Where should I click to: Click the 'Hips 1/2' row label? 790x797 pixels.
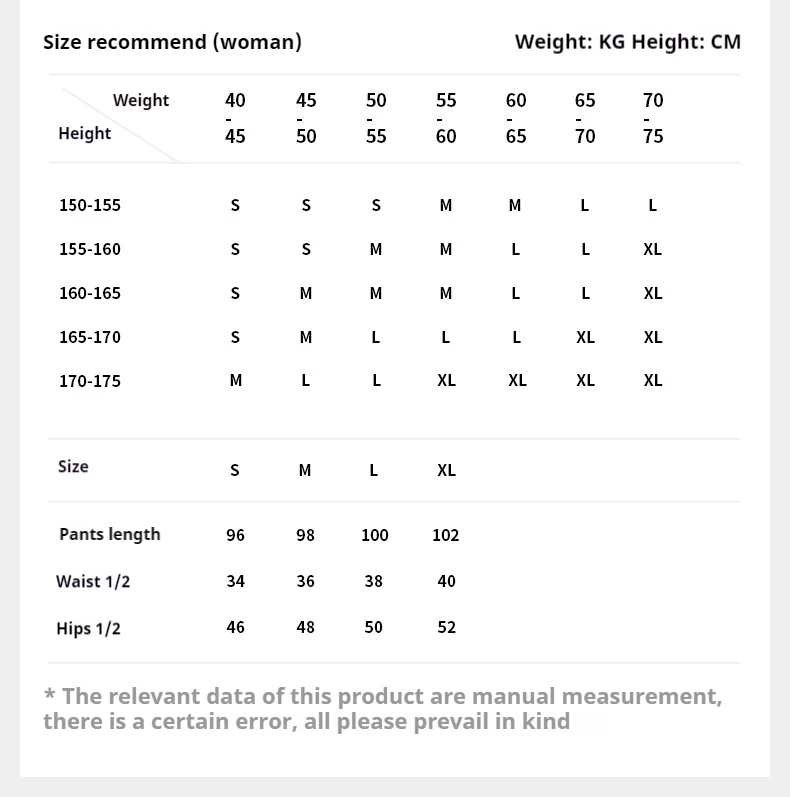click(88, 628)
